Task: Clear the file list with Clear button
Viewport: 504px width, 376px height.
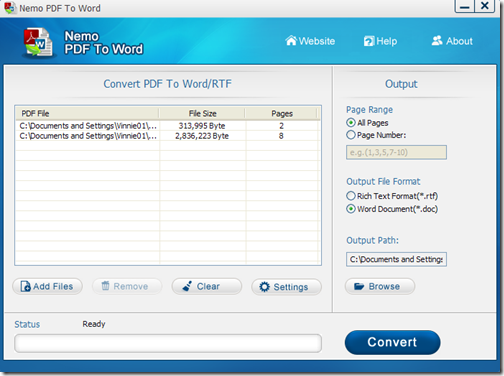Action: click(207, 286)
